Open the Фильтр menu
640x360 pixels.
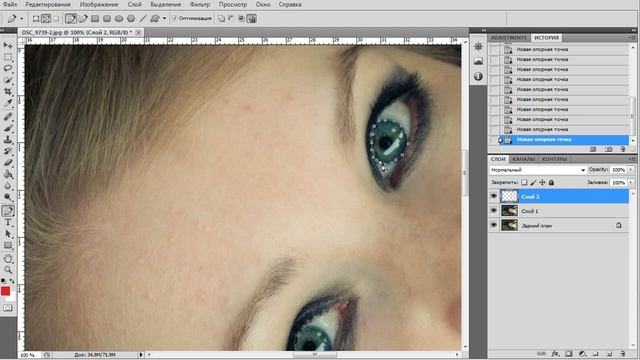200,4
